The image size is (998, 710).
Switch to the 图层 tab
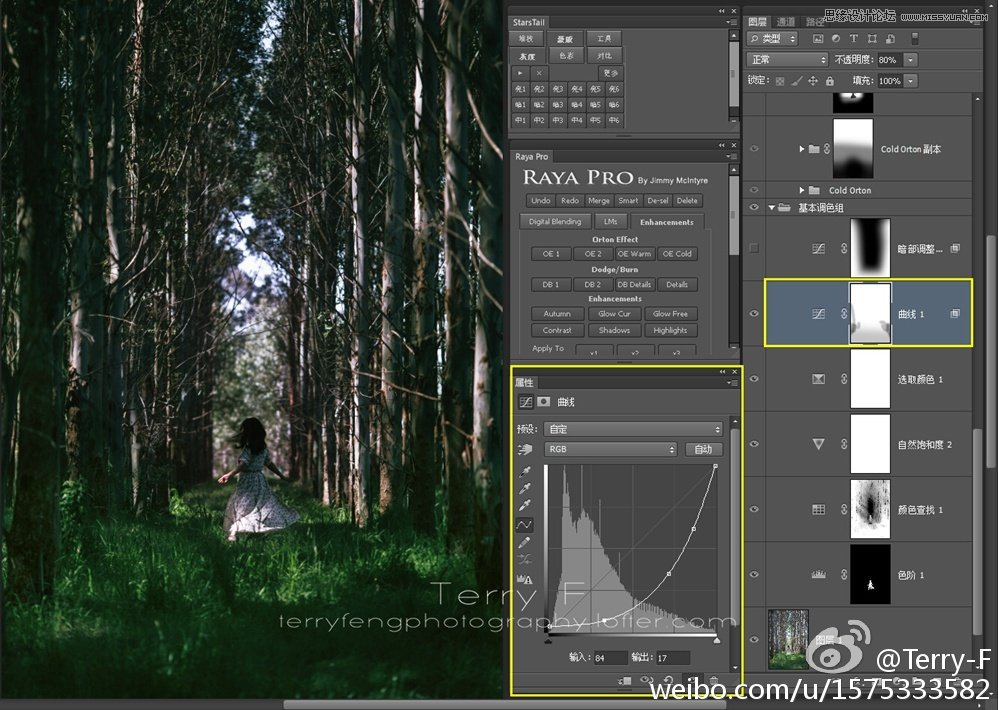pyautogui.click(x=757, y=22)
